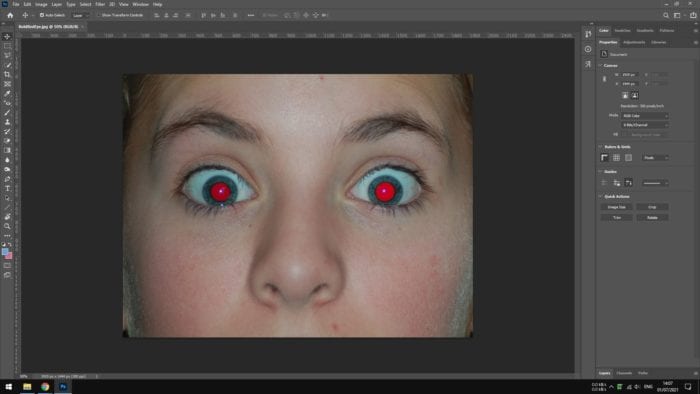The height and width of the screenshot is (394, 700).
Task: Open the foreground color swatch picker
Action: 5,252
